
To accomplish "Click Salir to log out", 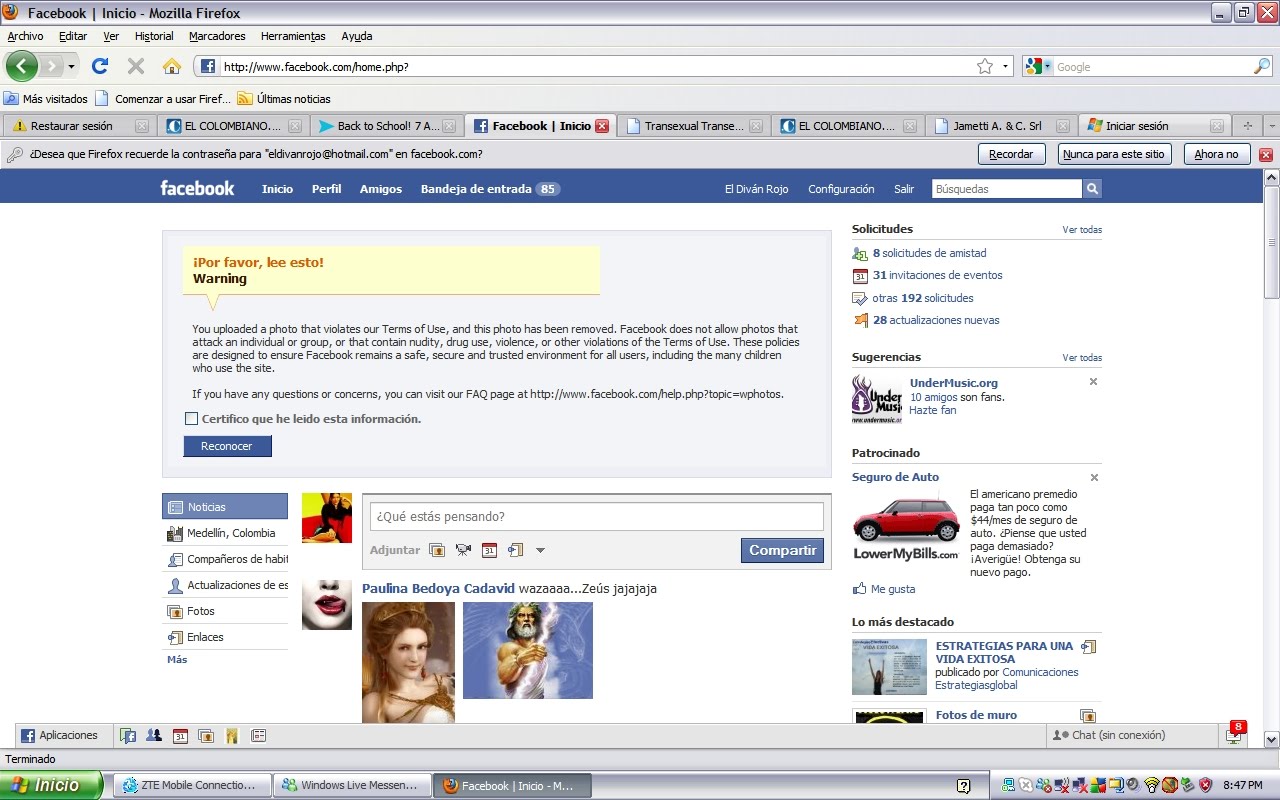I will pyautogui.click(x=904, y=189).
